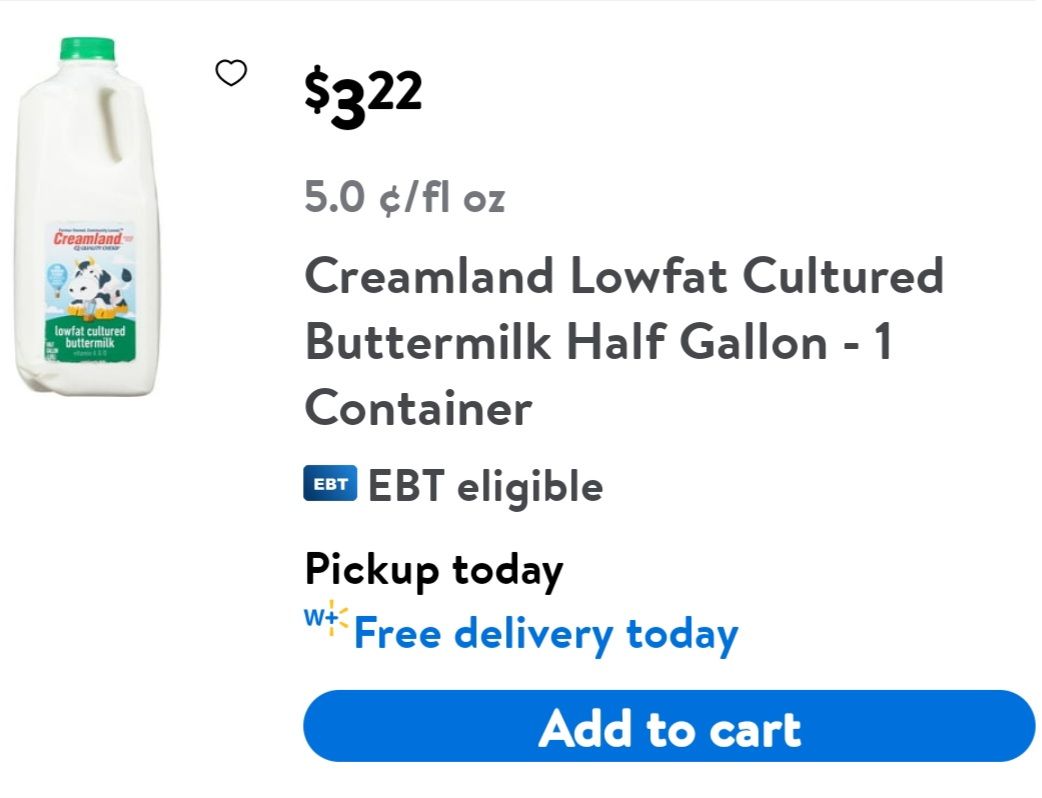1042x798 pixels.
Task: Click the word today in Pickup today
Action: (x=508, y=570)
